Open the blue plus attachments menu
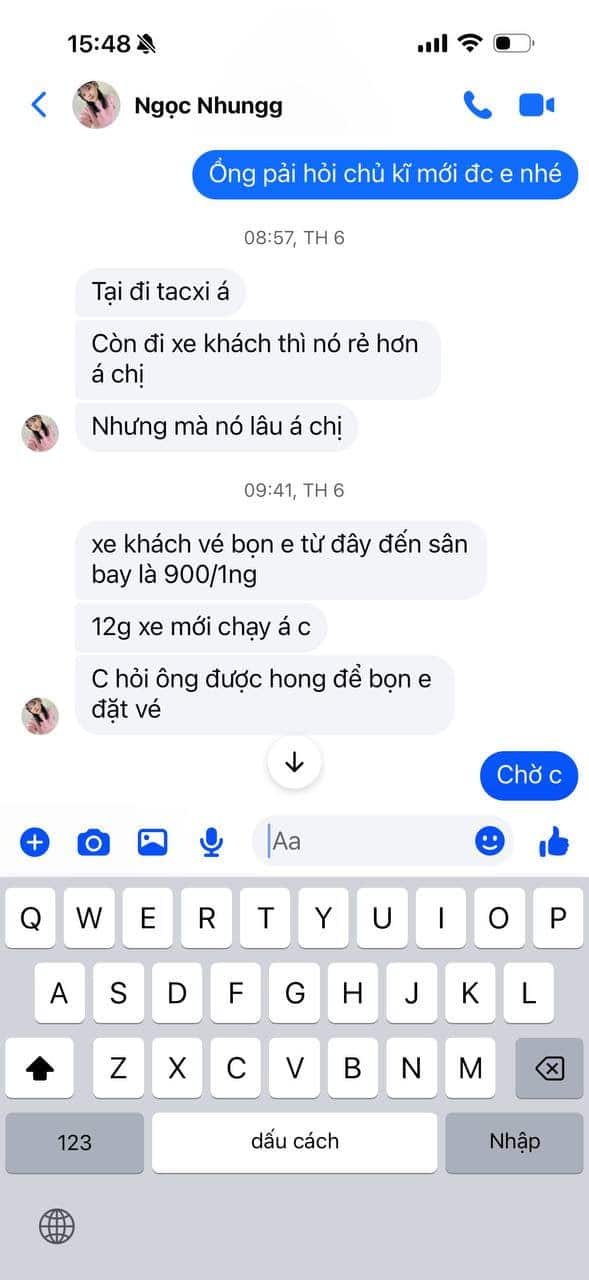The image size is (589, 1280). click(x=35, y=842)
